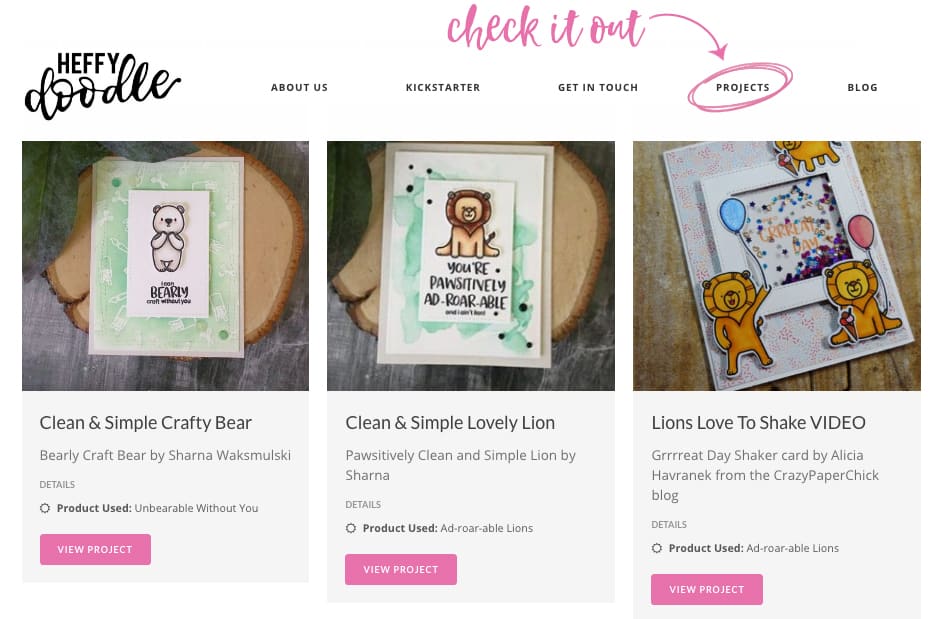Open the About Us menu item
This screenshot has width=942, height=619.
299,88
